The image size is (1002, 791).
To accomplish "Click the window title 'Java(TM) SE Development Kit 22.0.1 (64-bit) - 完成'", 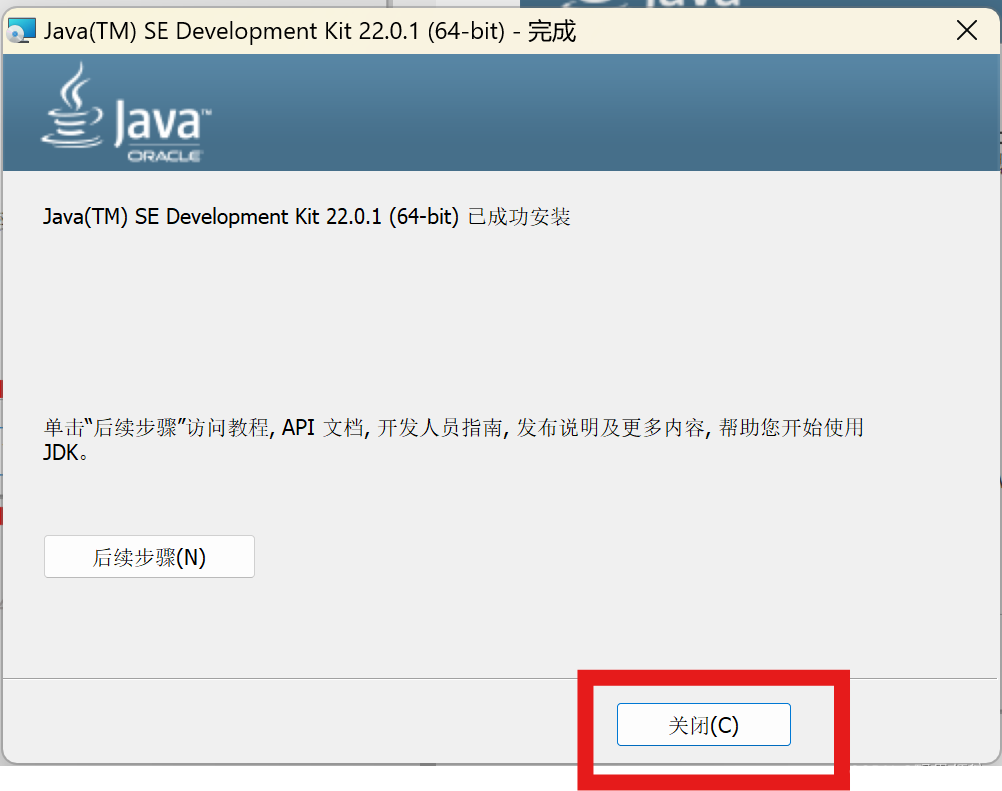I will pyautogui.click(x=309, y=31).
